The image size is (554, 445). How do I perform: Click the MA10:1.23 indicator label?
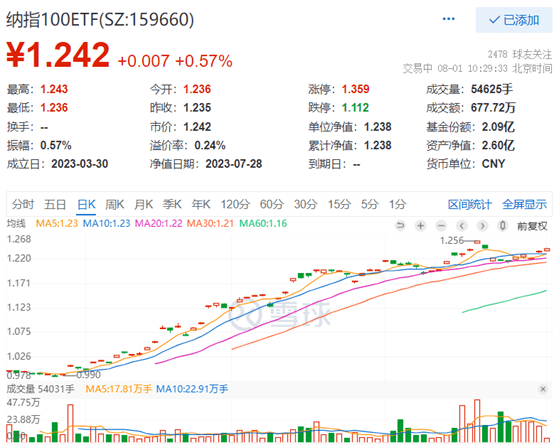click(x=107, y=223)
